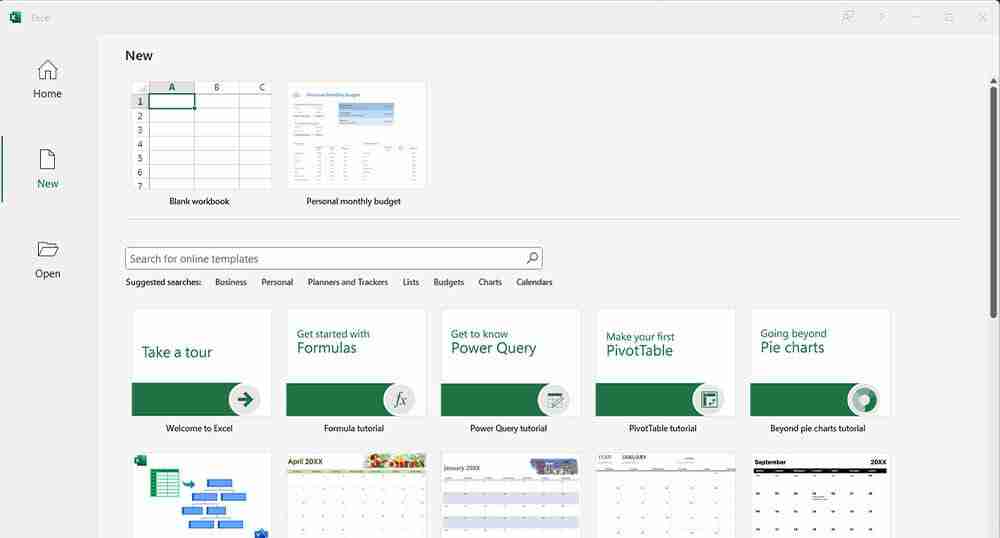Click the fx icon on Formulas card
This screenshot has width=1000, height=538.
pos(399,400)
